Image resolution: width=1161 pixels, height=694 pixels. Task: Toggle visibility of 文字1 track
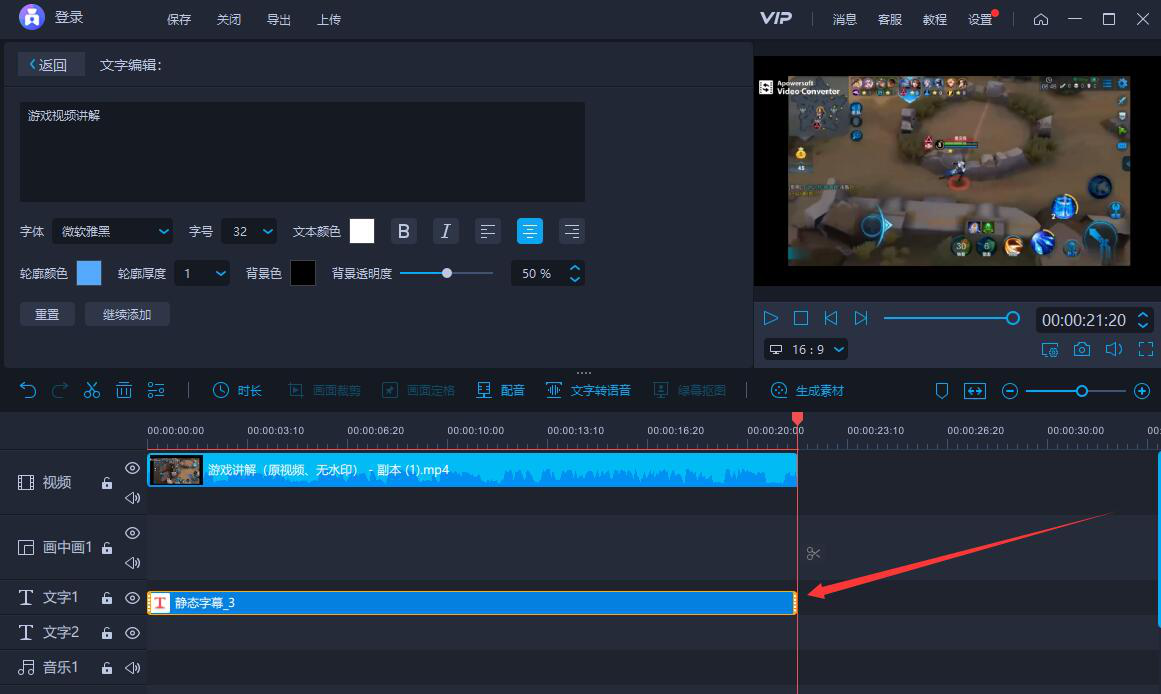click(132, 598)
